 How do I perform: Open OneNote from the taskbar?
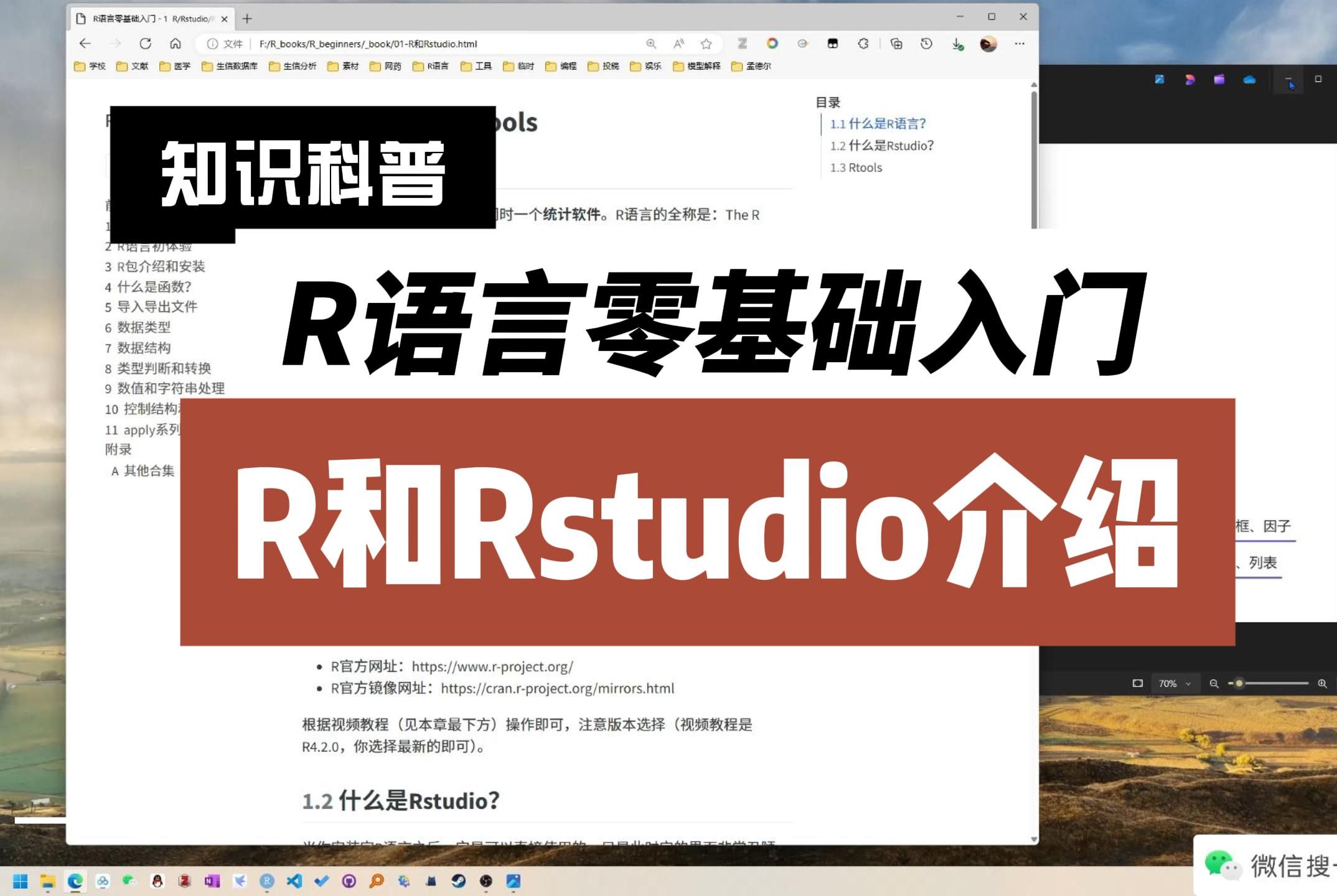coord(212,881)
